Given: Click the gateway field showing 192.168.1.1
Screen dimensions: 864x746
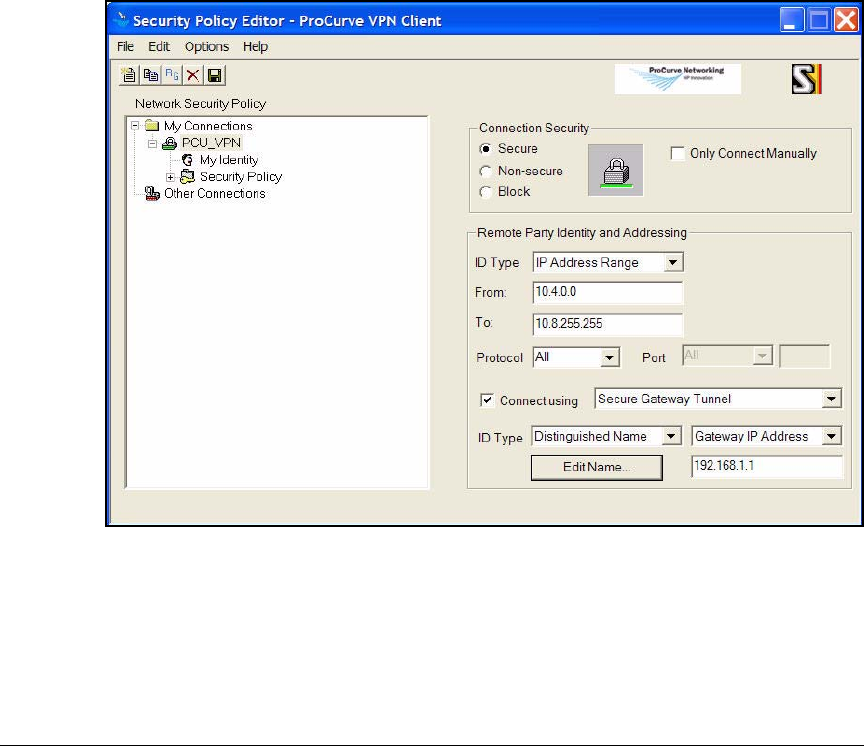Looking at the screenshot, I should pos(766,466).
